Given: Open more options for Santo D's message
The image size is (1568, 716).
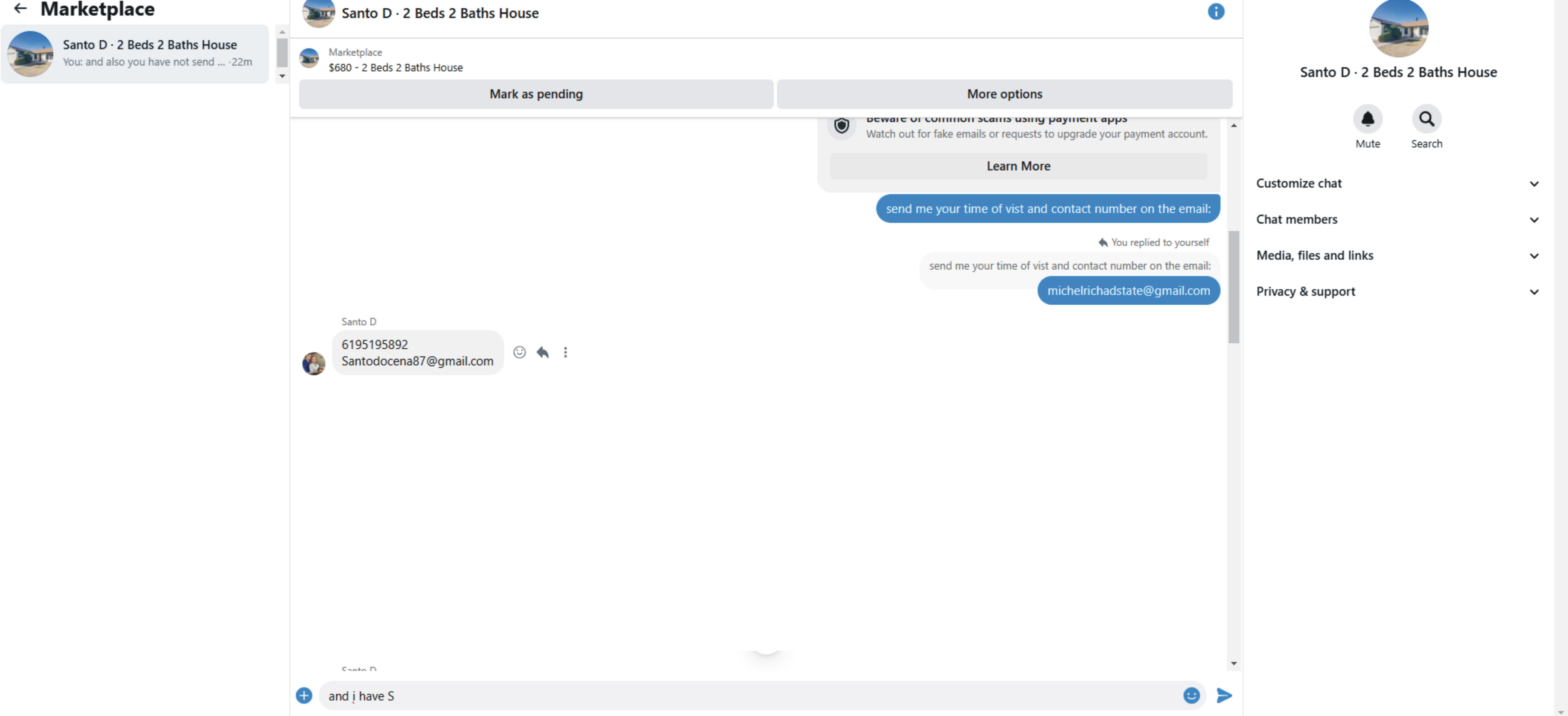Looking at the screenshot, I should [x=566, y=352].
